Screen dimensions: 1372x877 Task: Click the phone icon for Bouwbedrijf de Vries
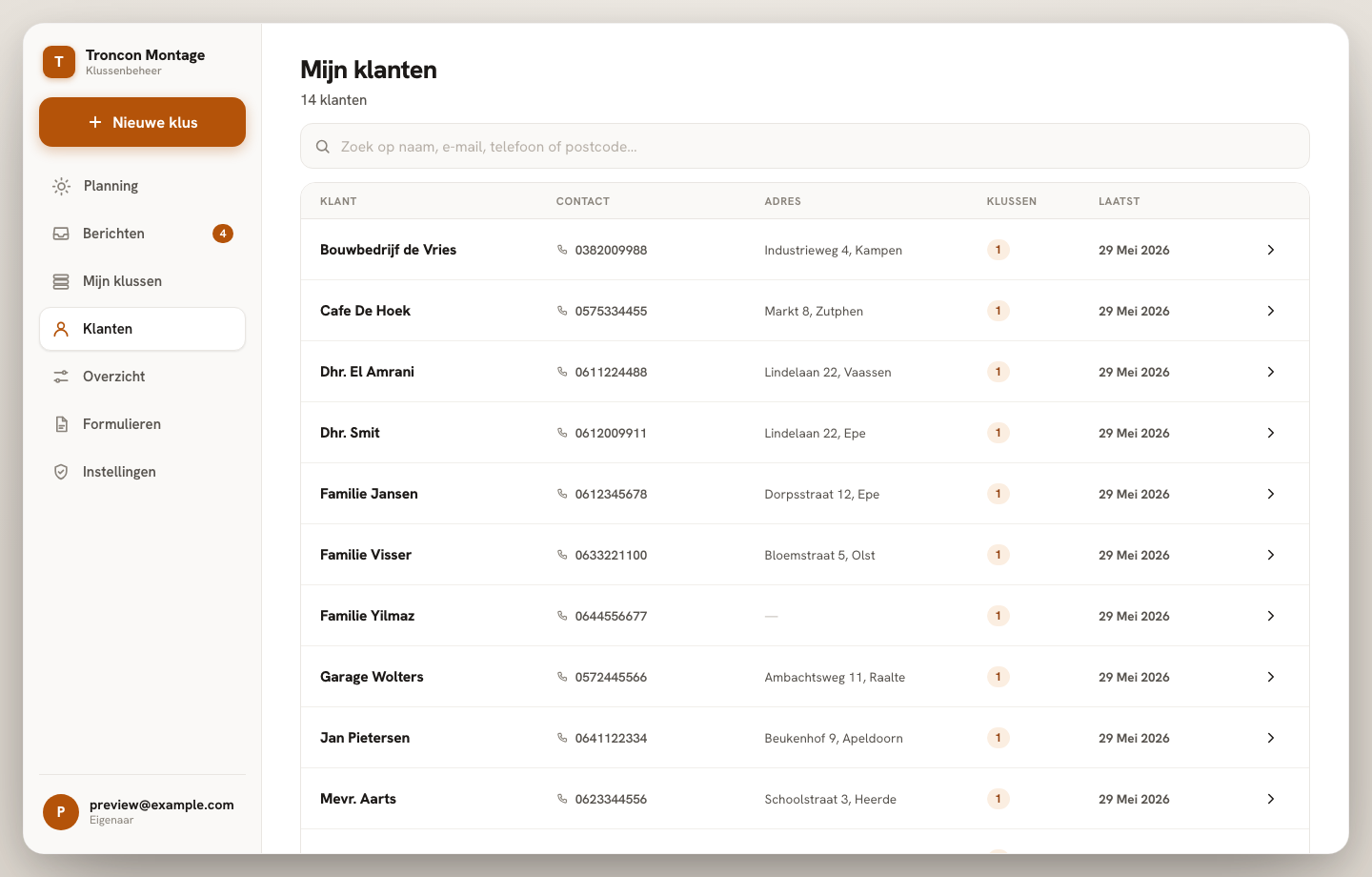pos(562,250)
